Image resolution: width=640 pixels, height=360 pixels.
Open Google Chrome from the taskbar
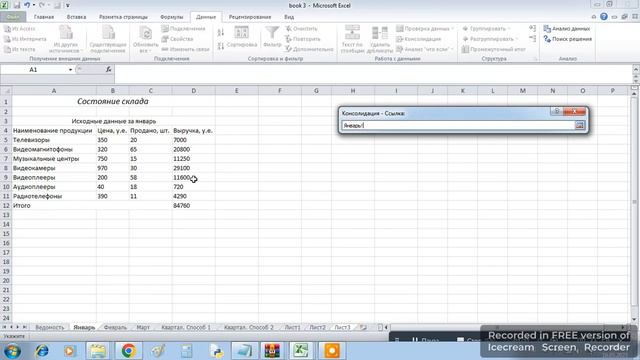(x=129, y=351)
